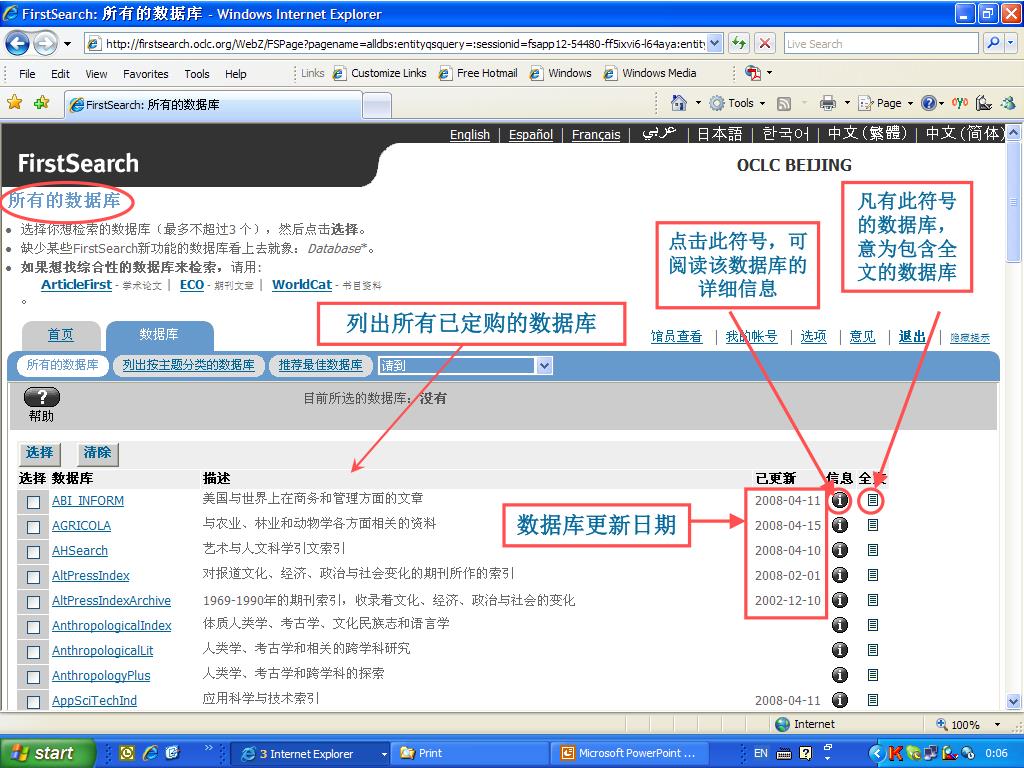1024x768 pixels.
Task: Open info icon for AppSciTechInd row
Action: tap(840, 699)
